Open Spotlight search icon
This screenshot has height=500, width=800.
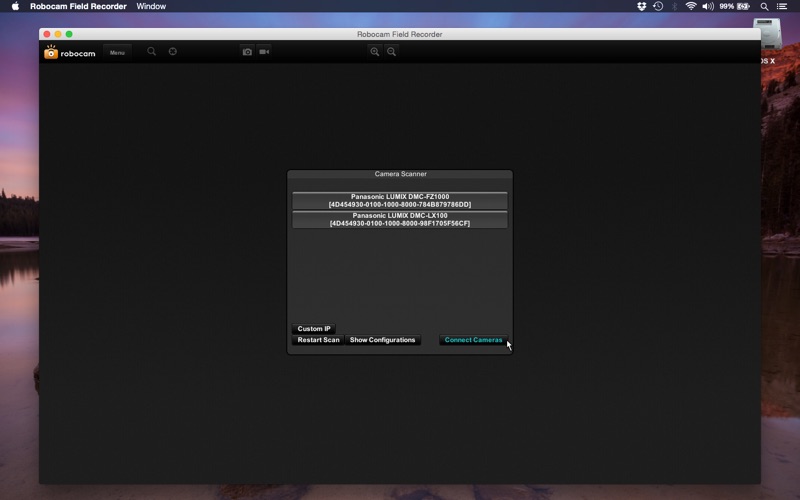(764, 6)
